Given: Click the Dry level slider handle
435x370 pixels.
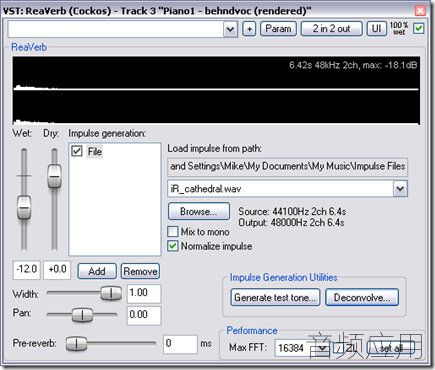Looking at the screenshot, I should [54, 176].
